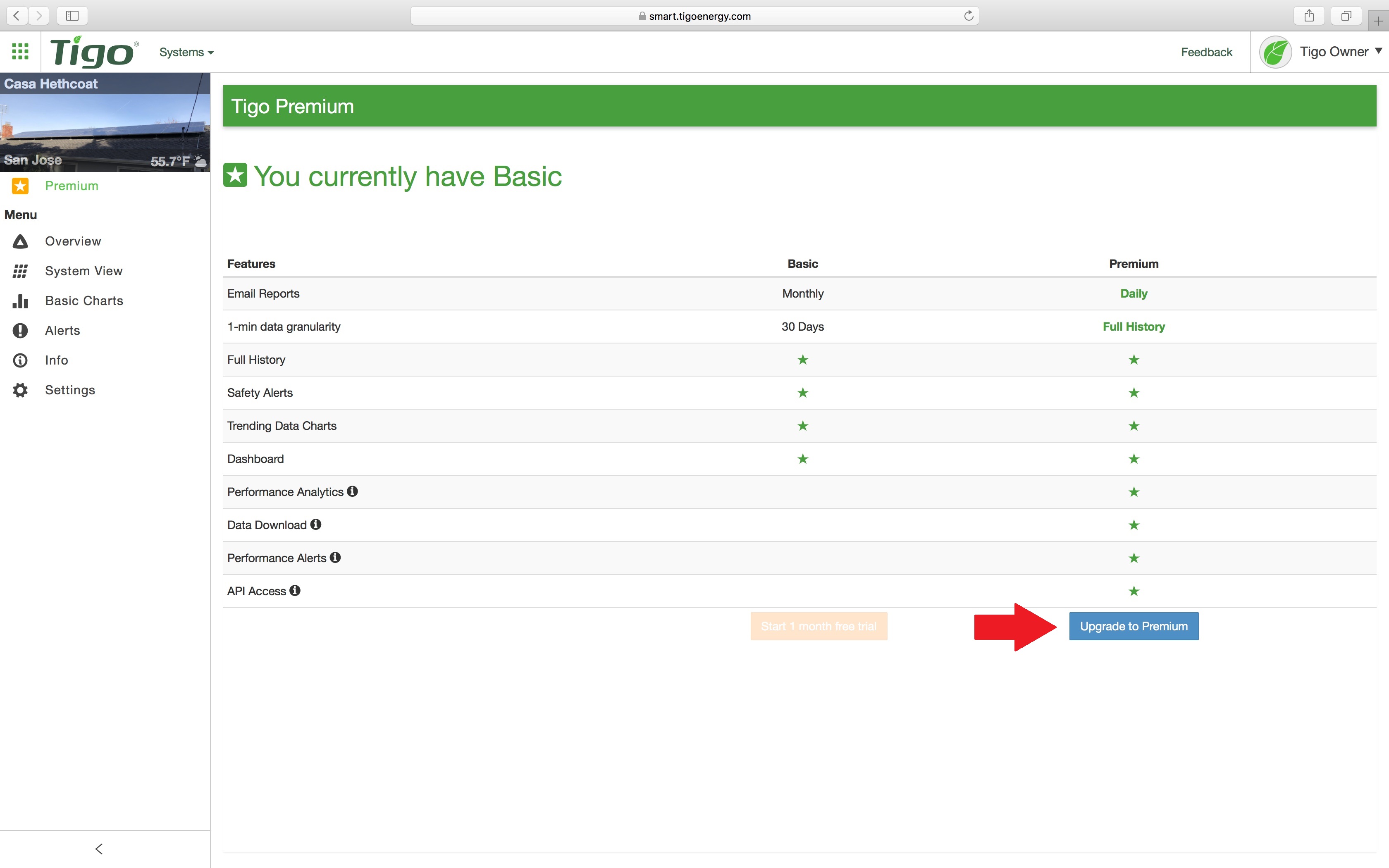This screenshot has width=1389, height=868.
Task: Click the Tigo logo
Action: pos(94,52)
